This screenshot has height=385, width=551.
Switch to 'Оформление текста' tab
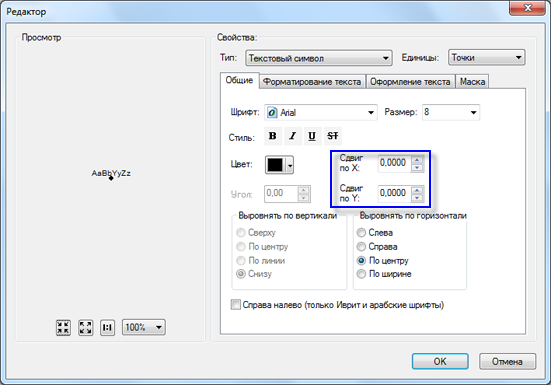click(410, 82)
